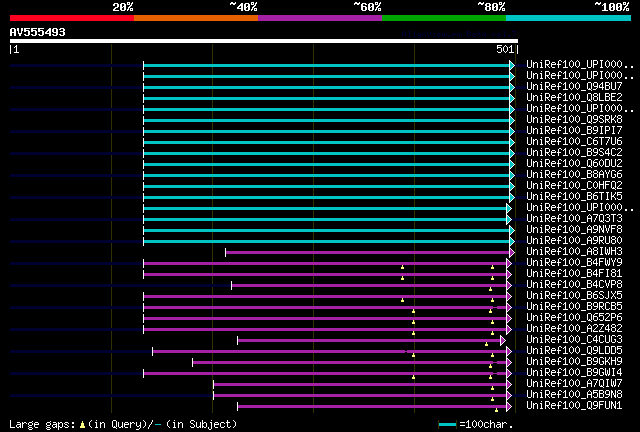Image resolution: width=640 pixels, height=432 pixels.
Task: Select the AV555493 query name text
Action: [x=38, y=32]
